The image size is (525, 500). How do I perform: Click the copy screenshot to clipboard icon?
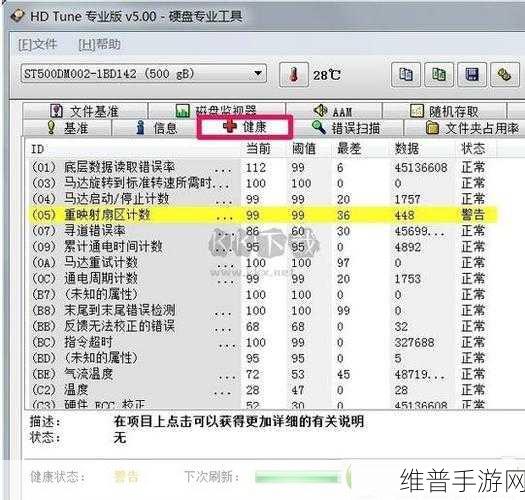(439, 74)
